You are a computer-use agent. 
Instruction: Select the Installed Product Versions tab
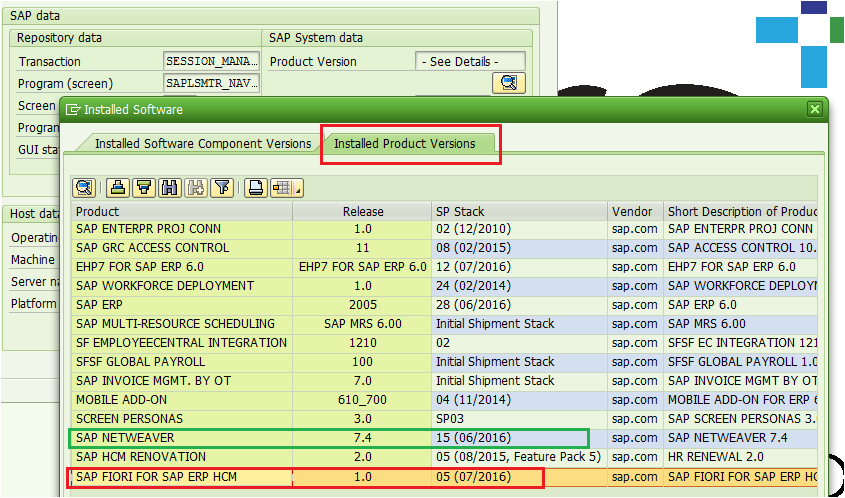pos(405,144)
